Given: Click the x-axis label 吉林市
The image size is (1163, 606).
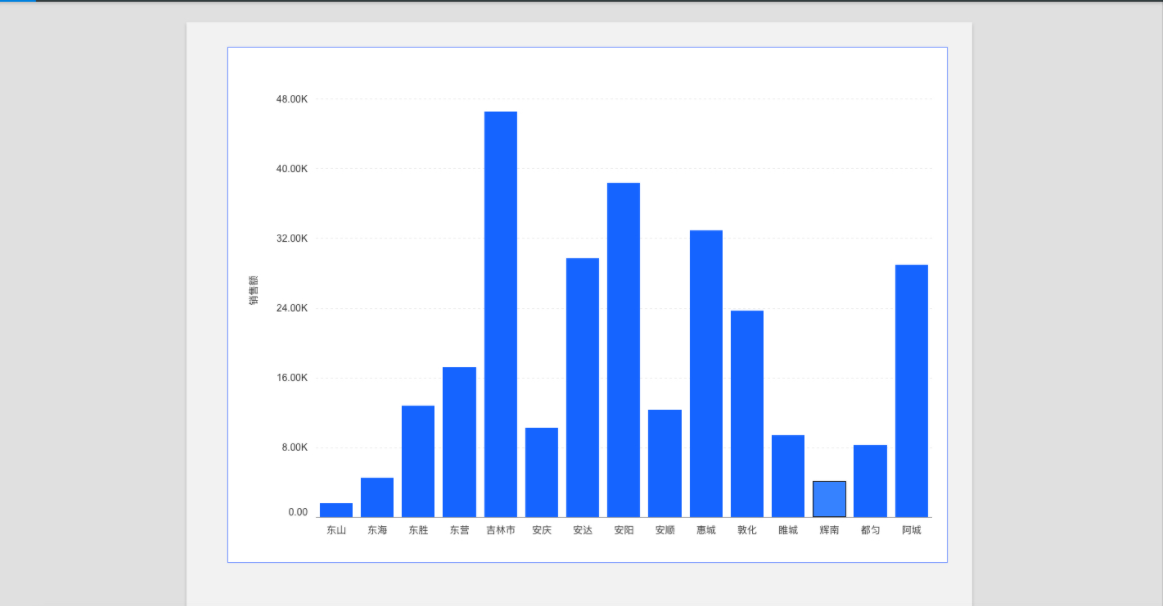Looking at the screenshot, I should (501, 530).
